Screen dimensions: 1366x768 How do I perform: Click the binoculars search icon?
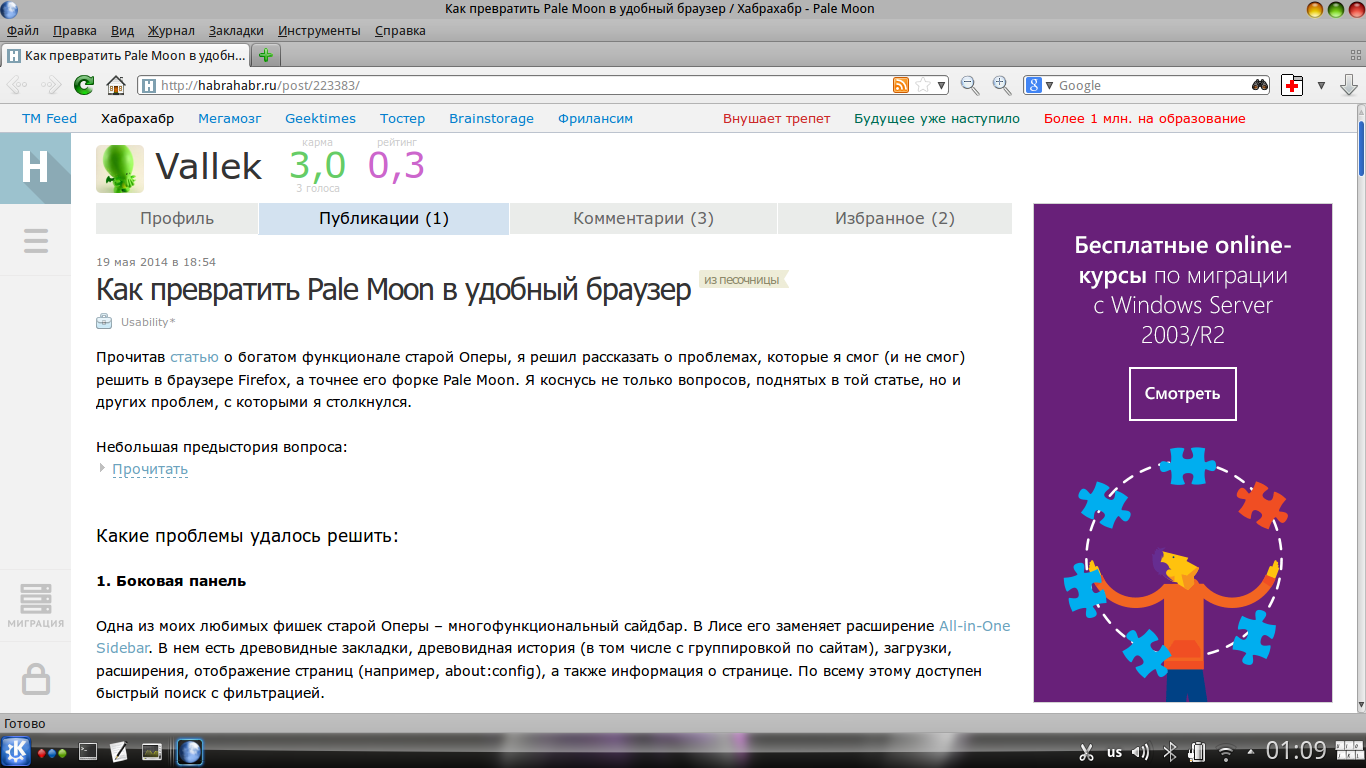[x=1260, y=85]
